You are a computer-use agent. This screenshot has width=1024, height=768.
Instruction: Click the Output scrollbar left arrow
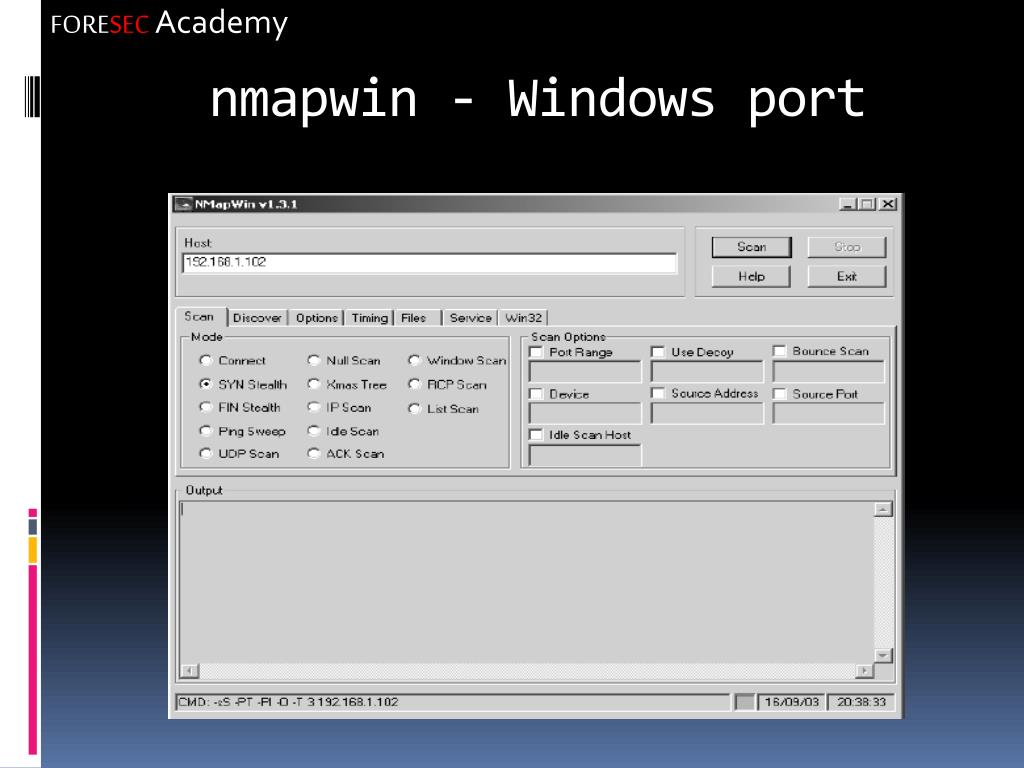pos(189,671)
